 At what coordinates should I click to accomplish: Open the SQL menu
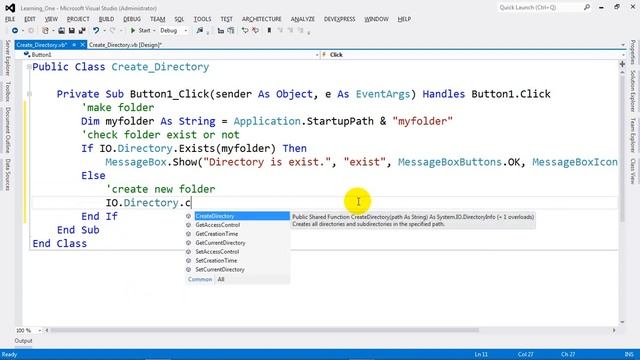pyautogui.click(x=179, y=19)
